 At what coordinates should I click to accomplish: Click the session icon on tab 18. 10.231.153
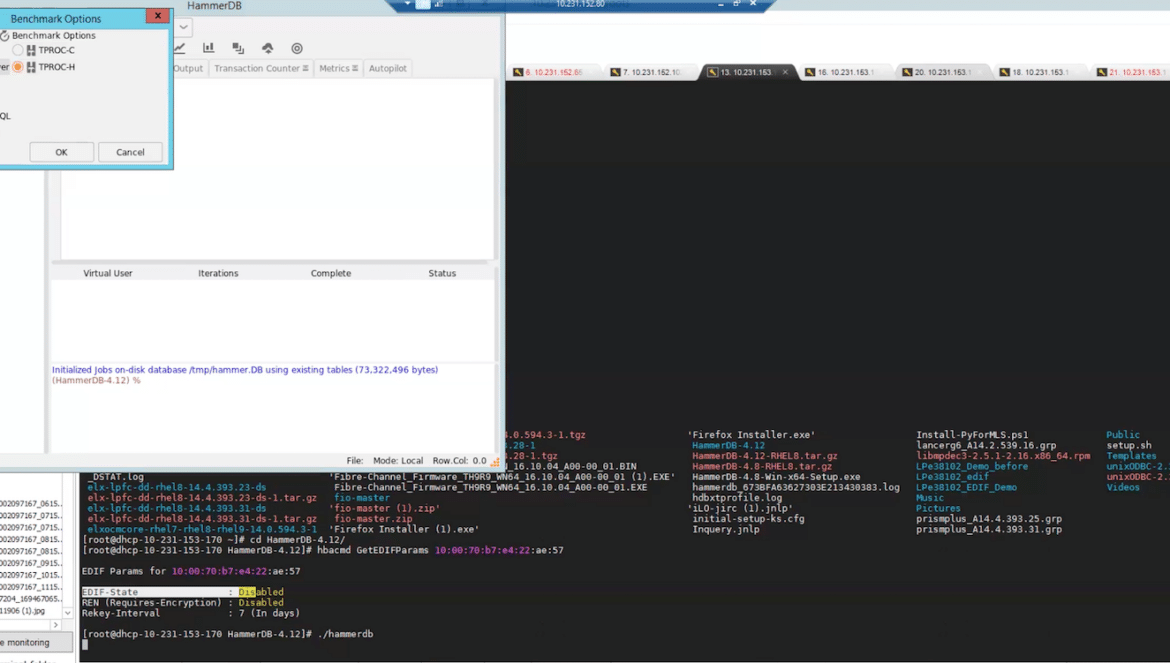point(1004,72)
